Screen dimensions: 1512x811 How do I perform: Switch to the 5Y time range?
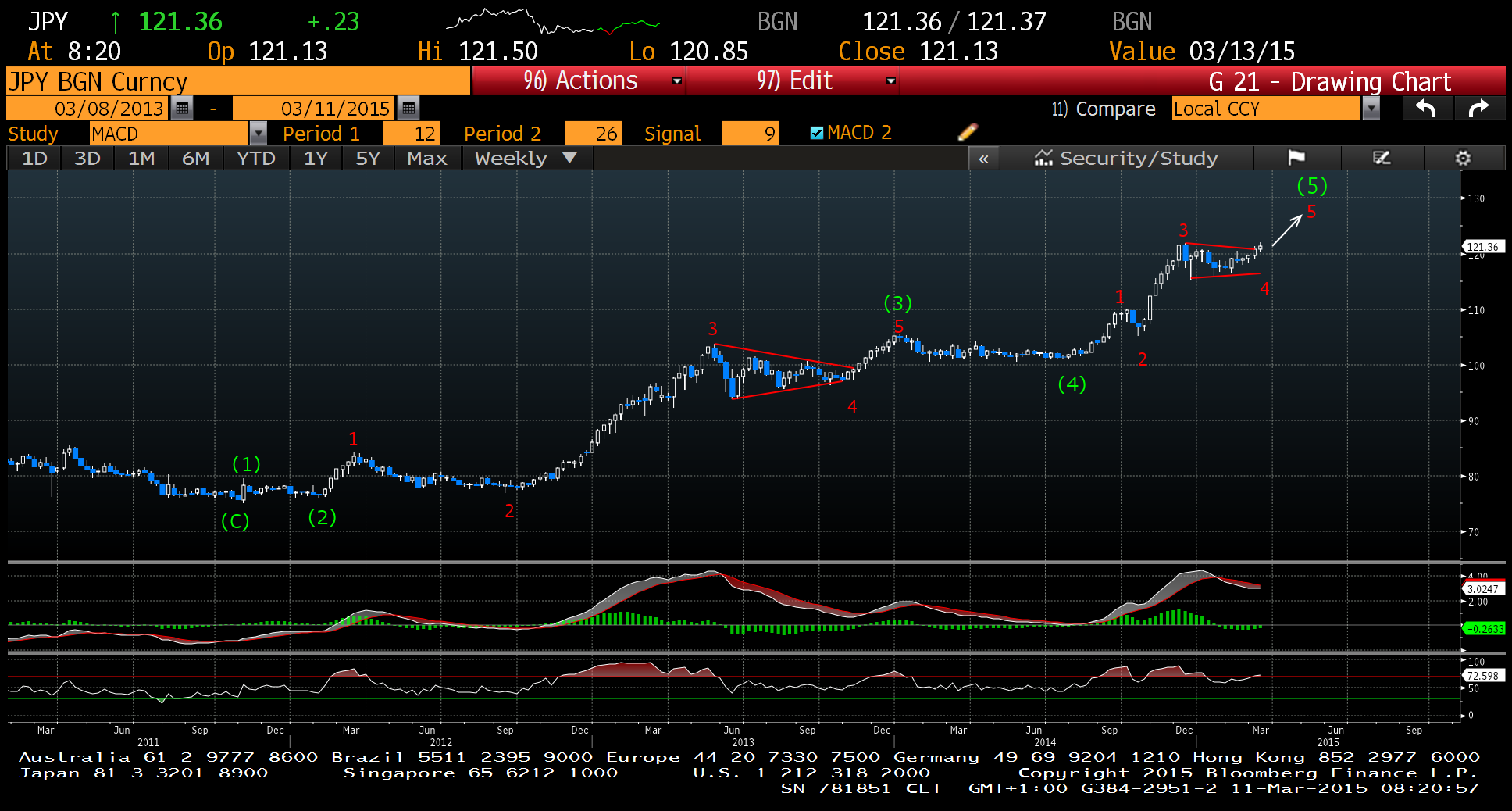(368, 158)
